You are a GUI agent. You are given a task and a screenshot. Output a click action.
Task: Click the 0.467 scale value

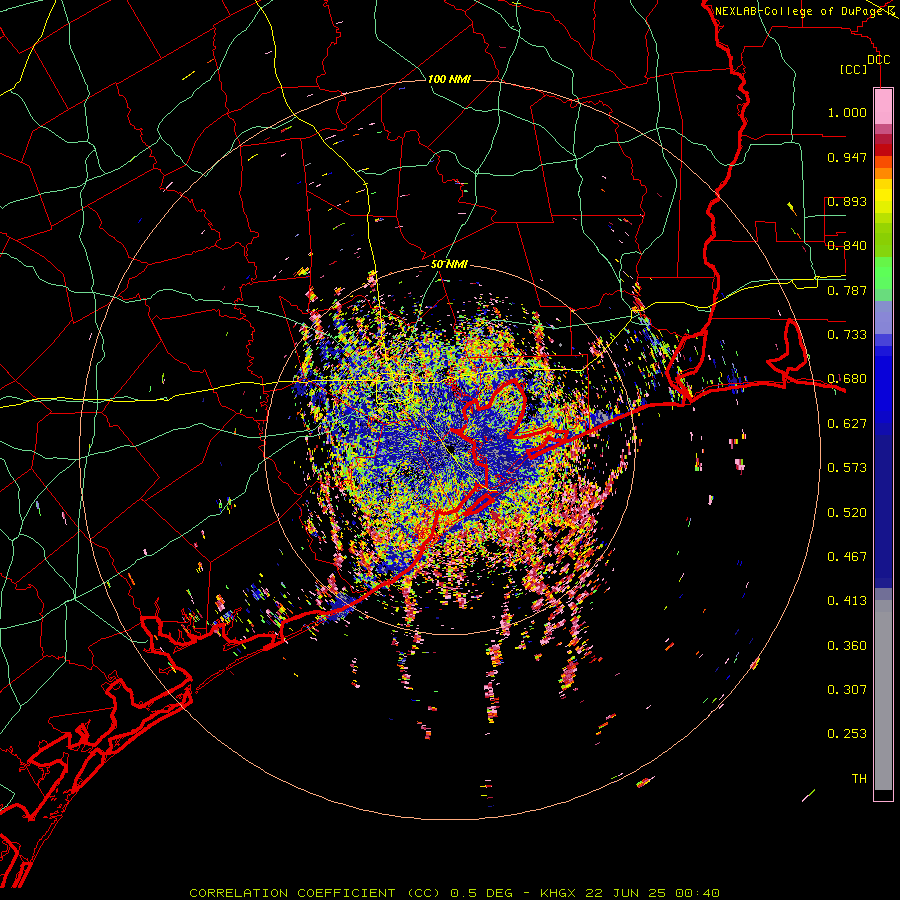(x=847, y=557)
